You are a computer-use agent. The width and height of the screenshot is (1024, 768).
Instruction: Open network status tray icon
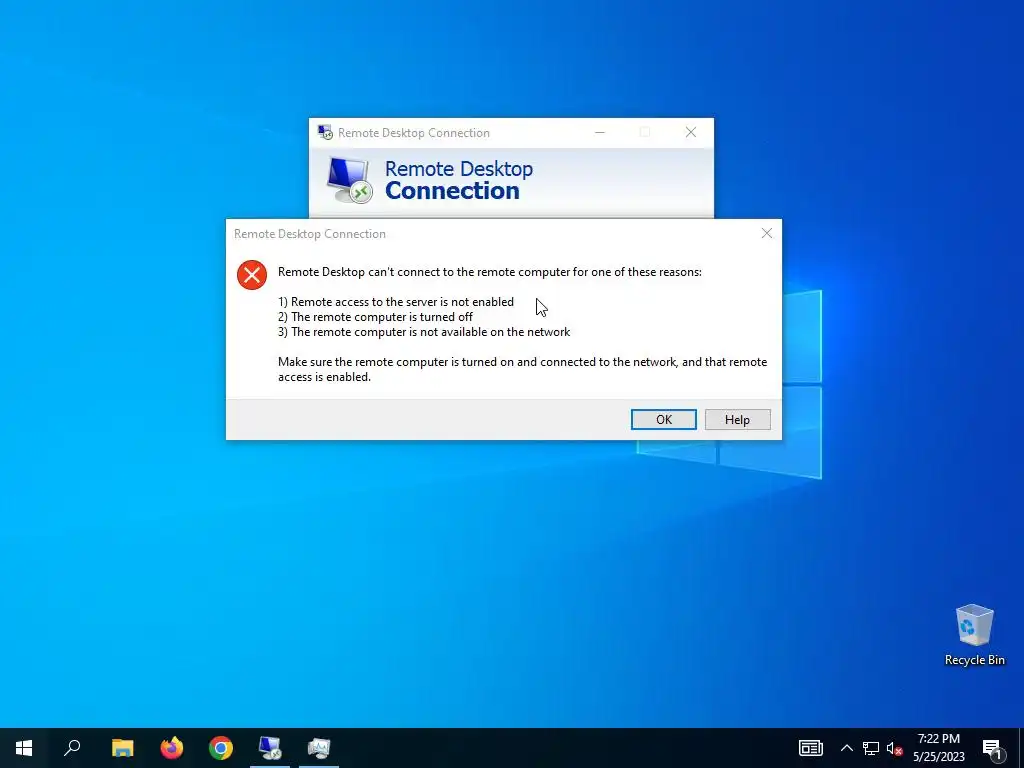click(x=871, y=748)
